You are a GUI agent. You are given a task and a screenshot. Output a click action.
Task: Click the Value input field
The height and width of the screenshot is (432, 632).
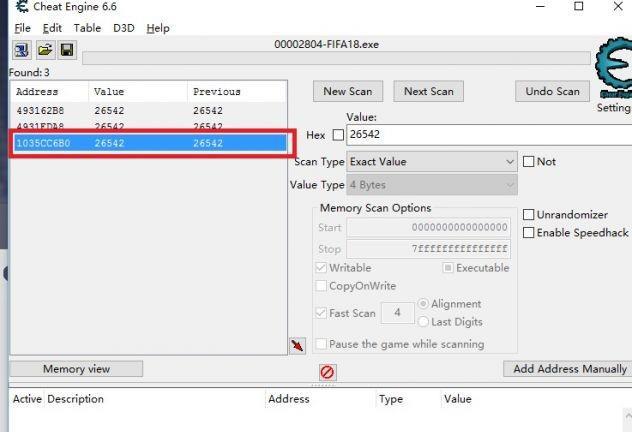[x=489, y=135]
